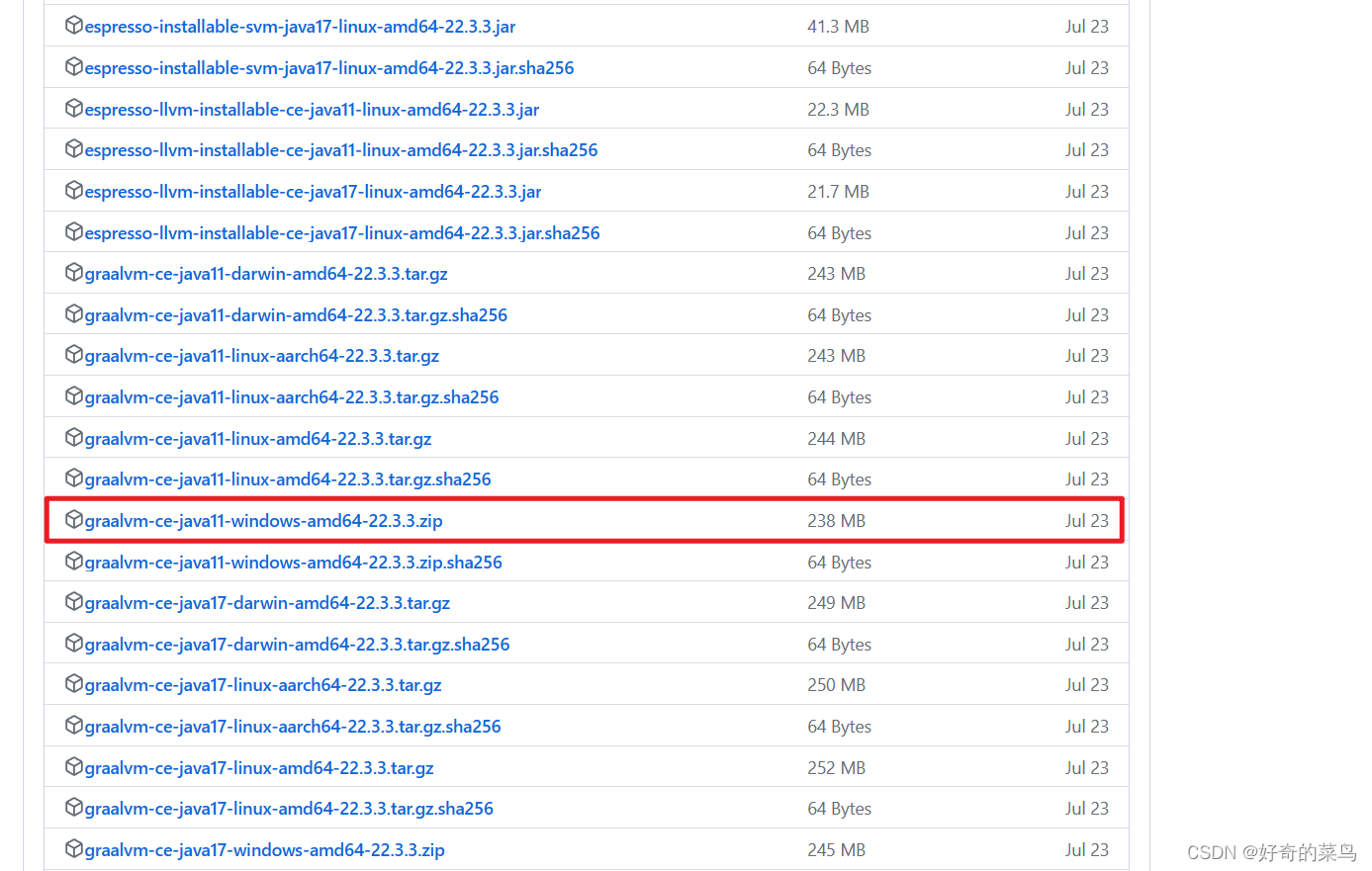Download graalvm-ce-java17-windows-amd64-22.3.3.zip
The image size is (1372, 871).
(265, 850)
